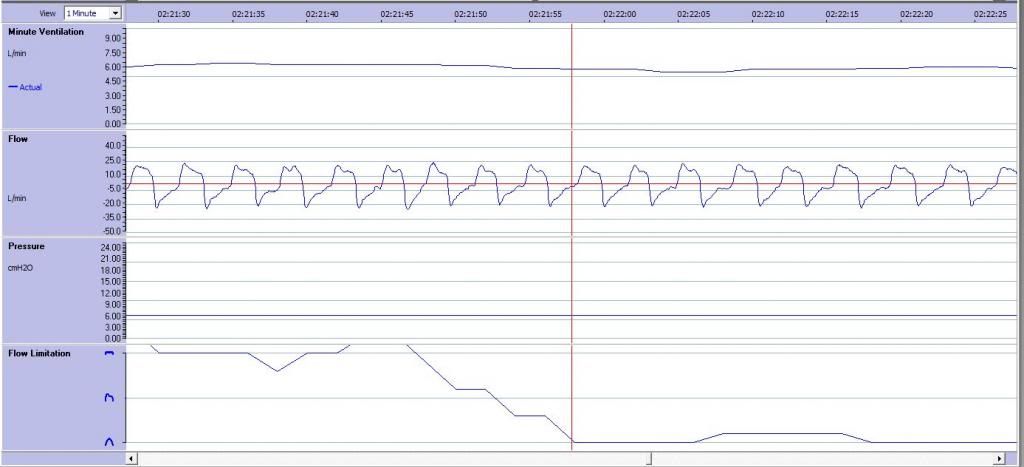Click L/min unit under Minute Ventilation
Viewport: 1024px width, 467px height.
click(17, 53)
